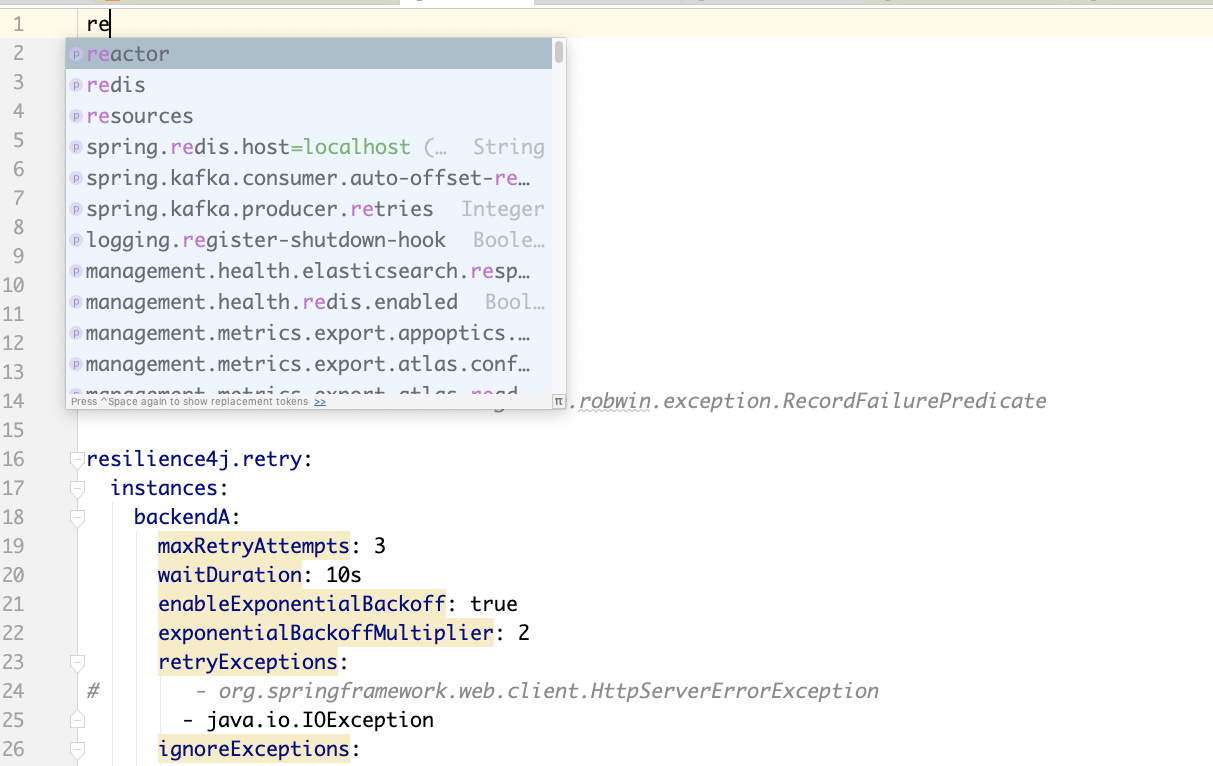Open the ">>" replacement tokens hint link
Image resolution: width=1213 pixels, height=766 pixels.
click(x=320, y=400)
